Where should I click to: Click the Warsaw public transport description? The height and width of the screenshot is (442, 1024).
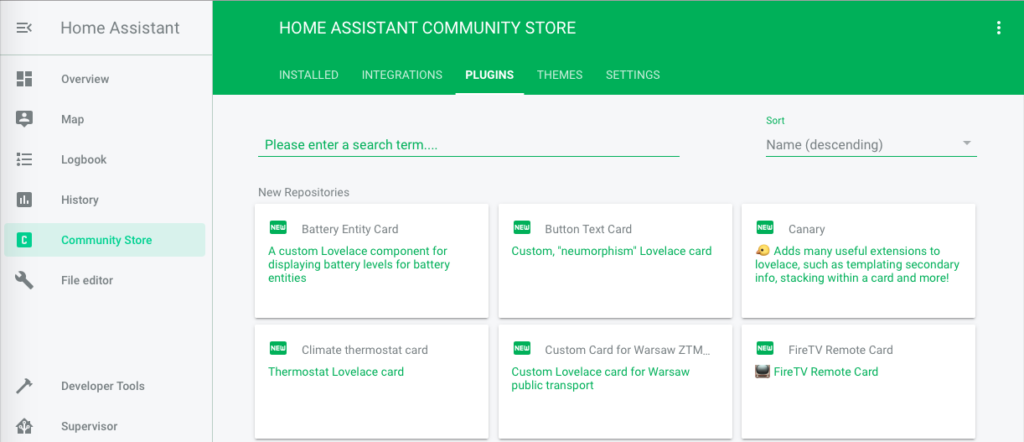coord(600,379)
